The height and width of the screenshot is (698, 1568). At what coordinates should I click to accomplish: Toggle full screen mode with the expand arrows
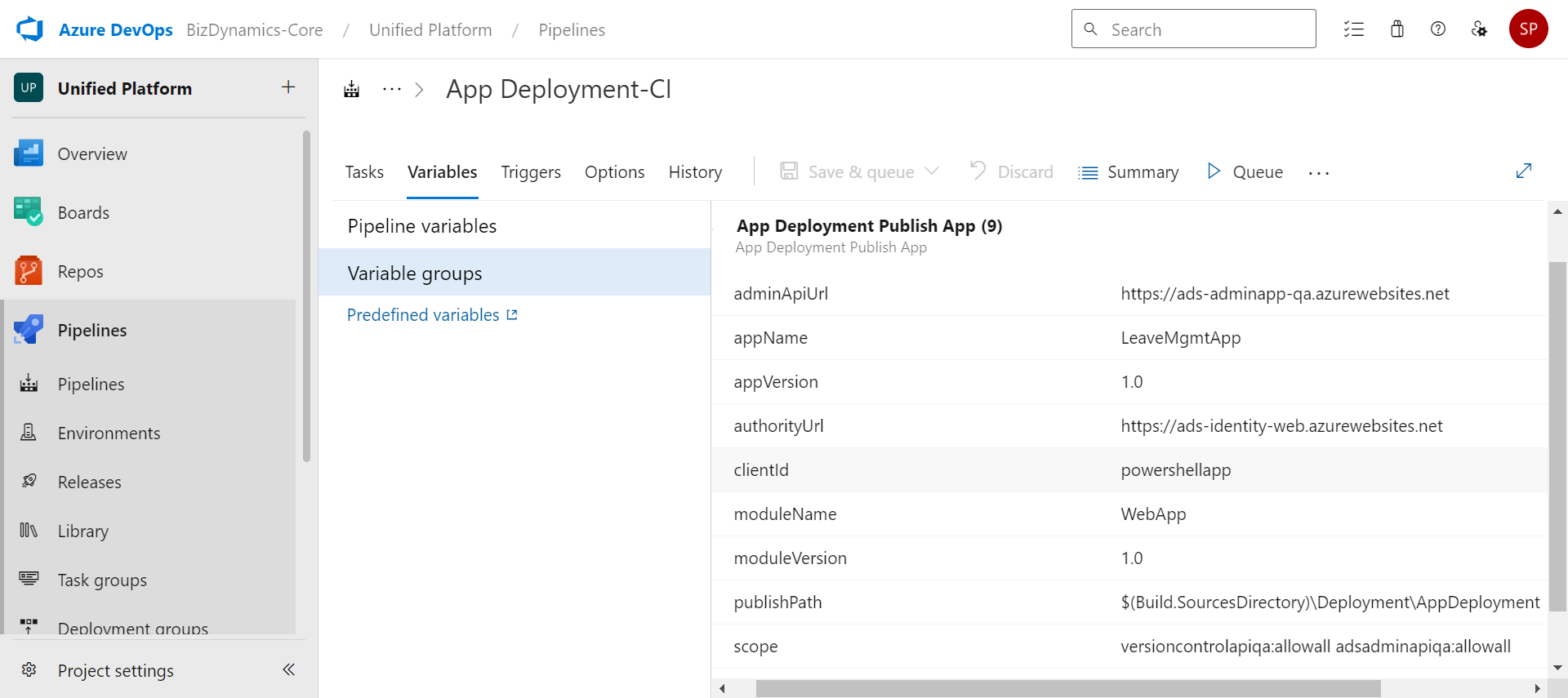pyautogui.click(x=1524, y=171)
